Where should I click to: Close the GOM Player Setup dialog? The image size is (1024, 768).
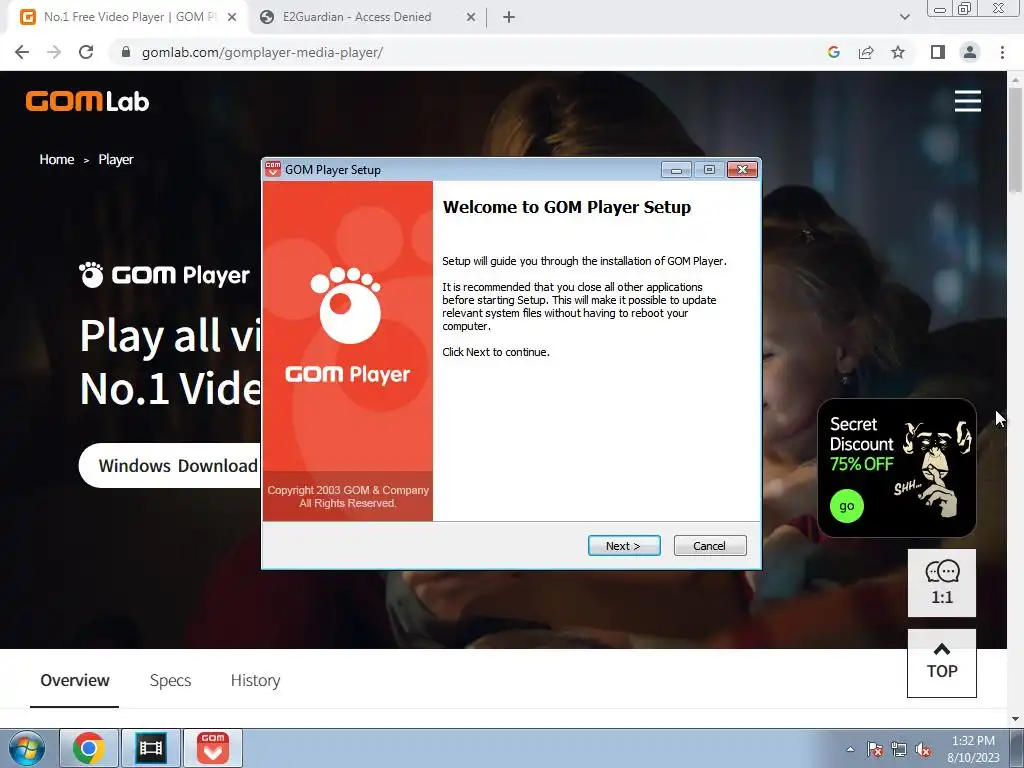(743, 170)
